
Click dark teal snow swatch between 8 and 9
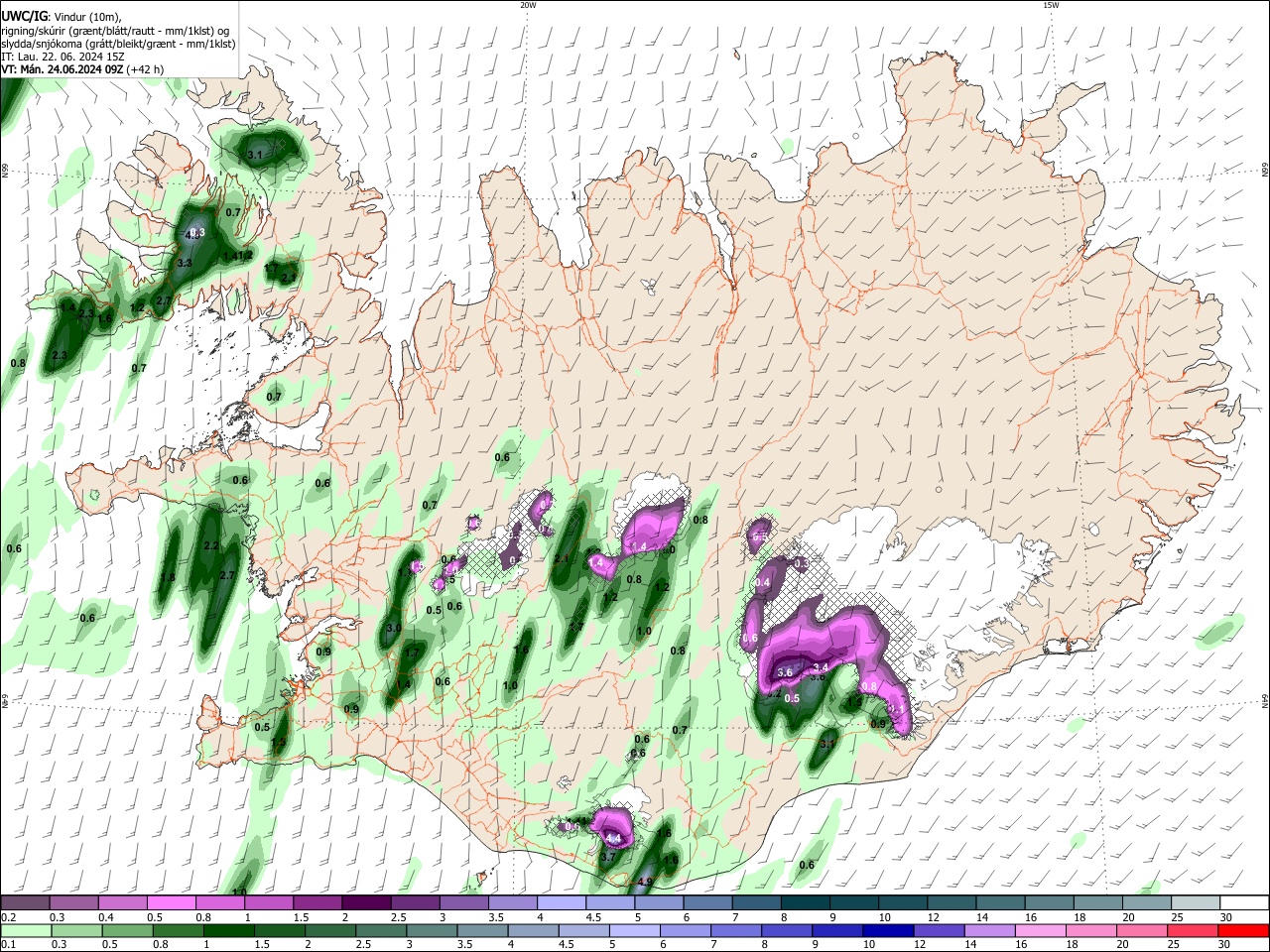(806, 903)
